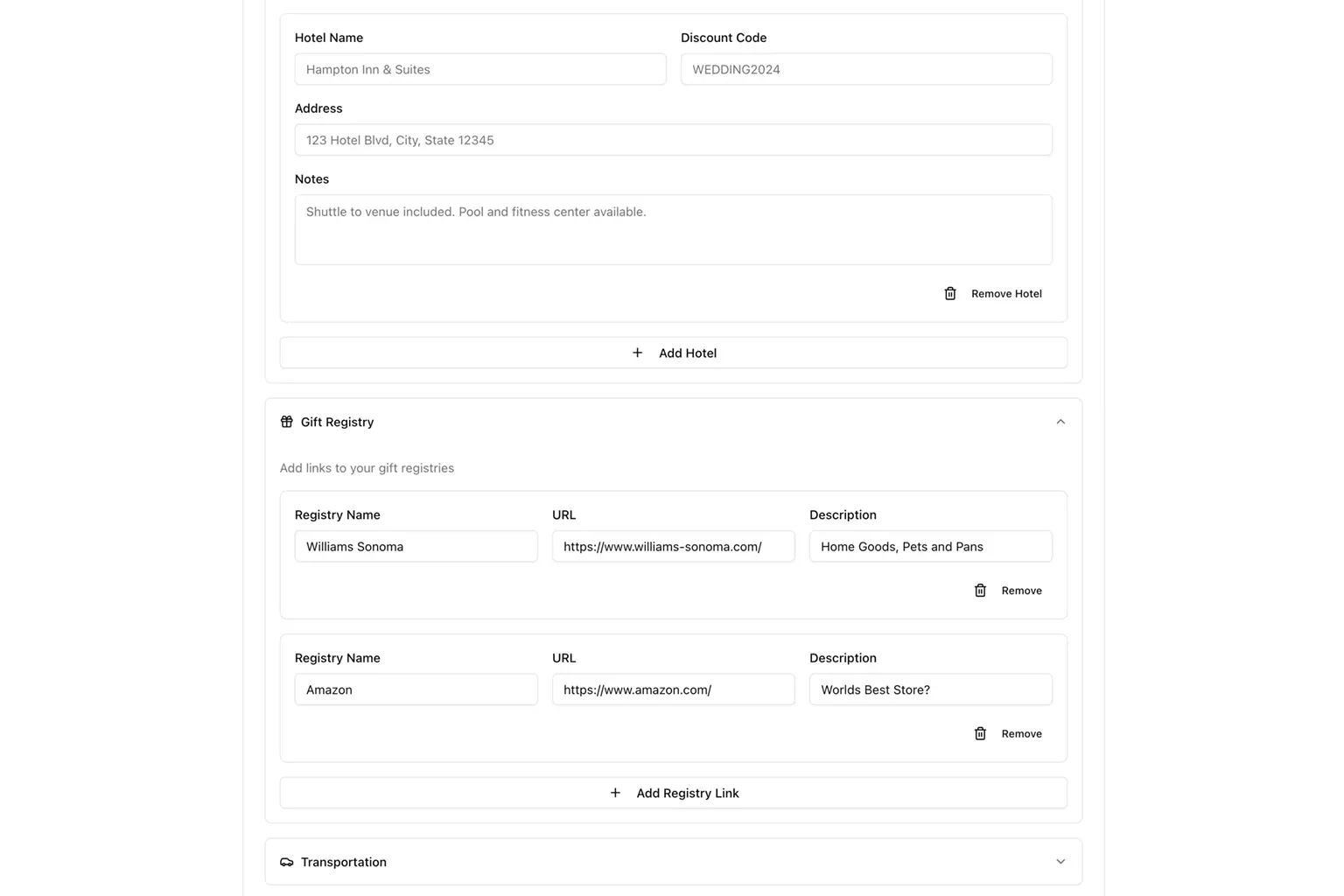The height and width of the screenshot is (896, 1344).
Task: Click trash icon for Williams Sonoma registry
Action: click(x=980, y=591)
